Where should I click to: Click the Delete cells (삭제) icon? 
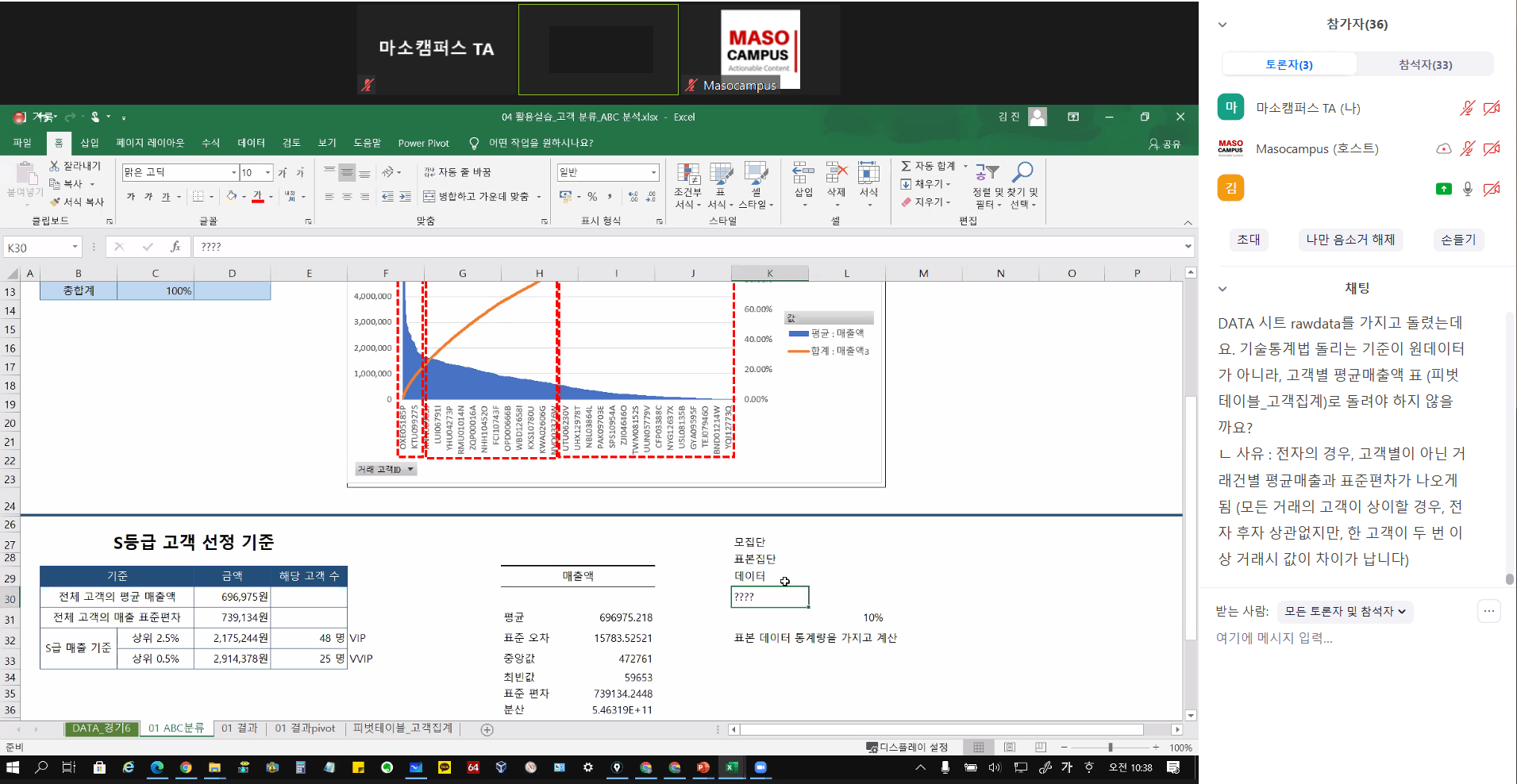837,174
